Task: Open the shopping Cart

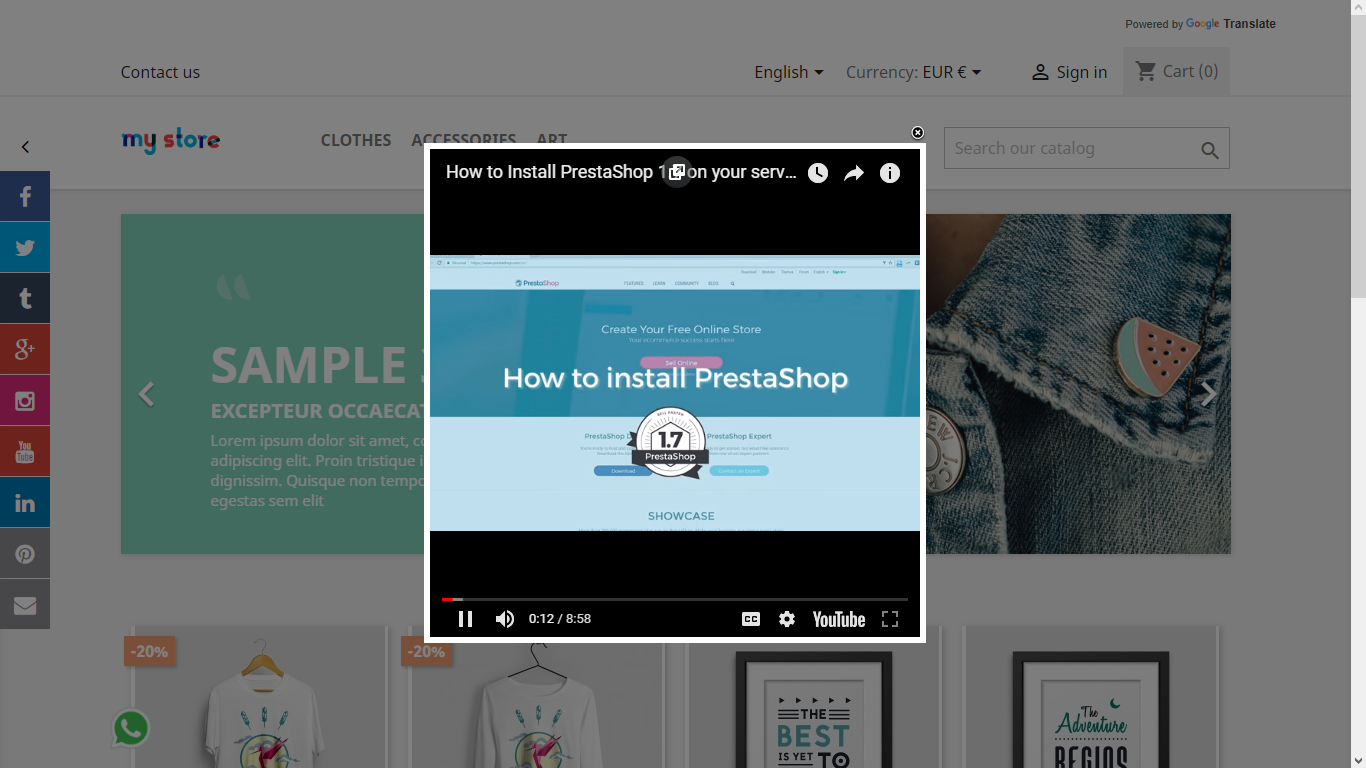Action: pos(1176,71)
